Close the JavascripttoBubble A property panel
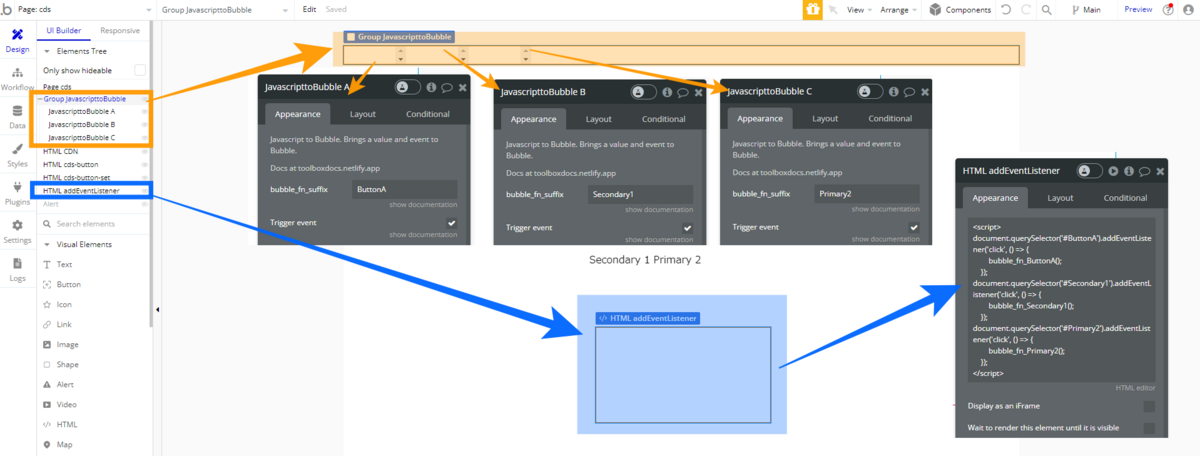This screenshot has height=456, width=1200. pos(462,87)
